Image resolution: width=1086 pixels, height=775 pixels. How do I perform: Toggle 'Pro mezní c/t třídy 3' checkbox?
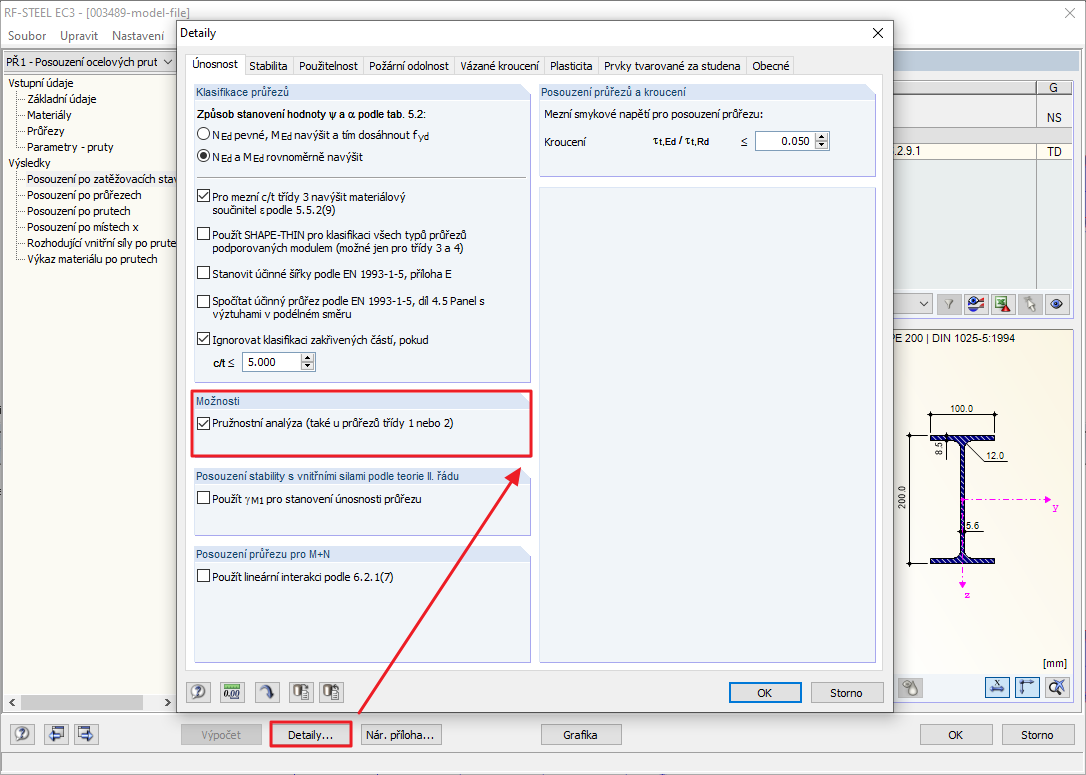(204, 196)
